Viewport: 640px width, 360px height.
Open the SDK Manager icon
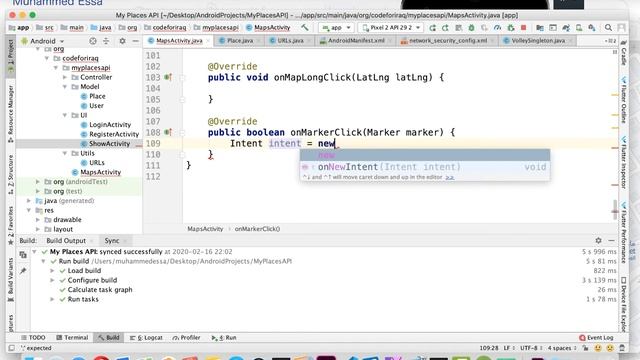click(x=592, y=28)
